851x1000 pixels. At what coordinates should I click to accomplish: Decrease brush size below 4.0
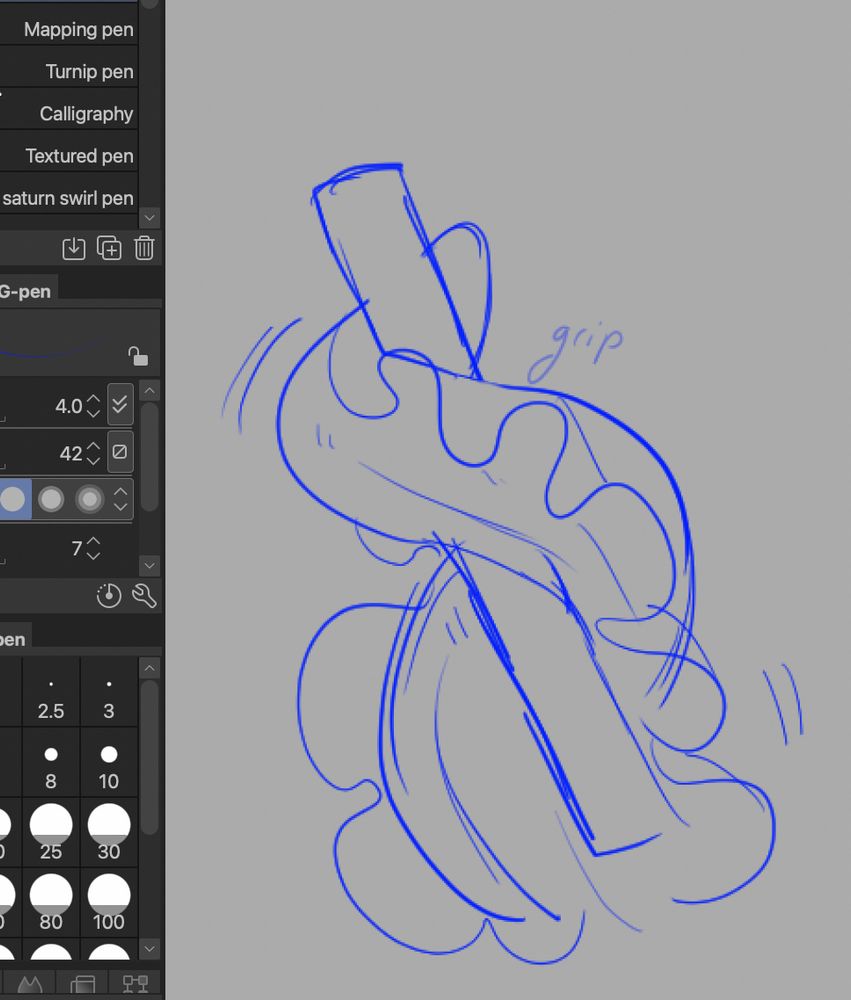point(93,413)
